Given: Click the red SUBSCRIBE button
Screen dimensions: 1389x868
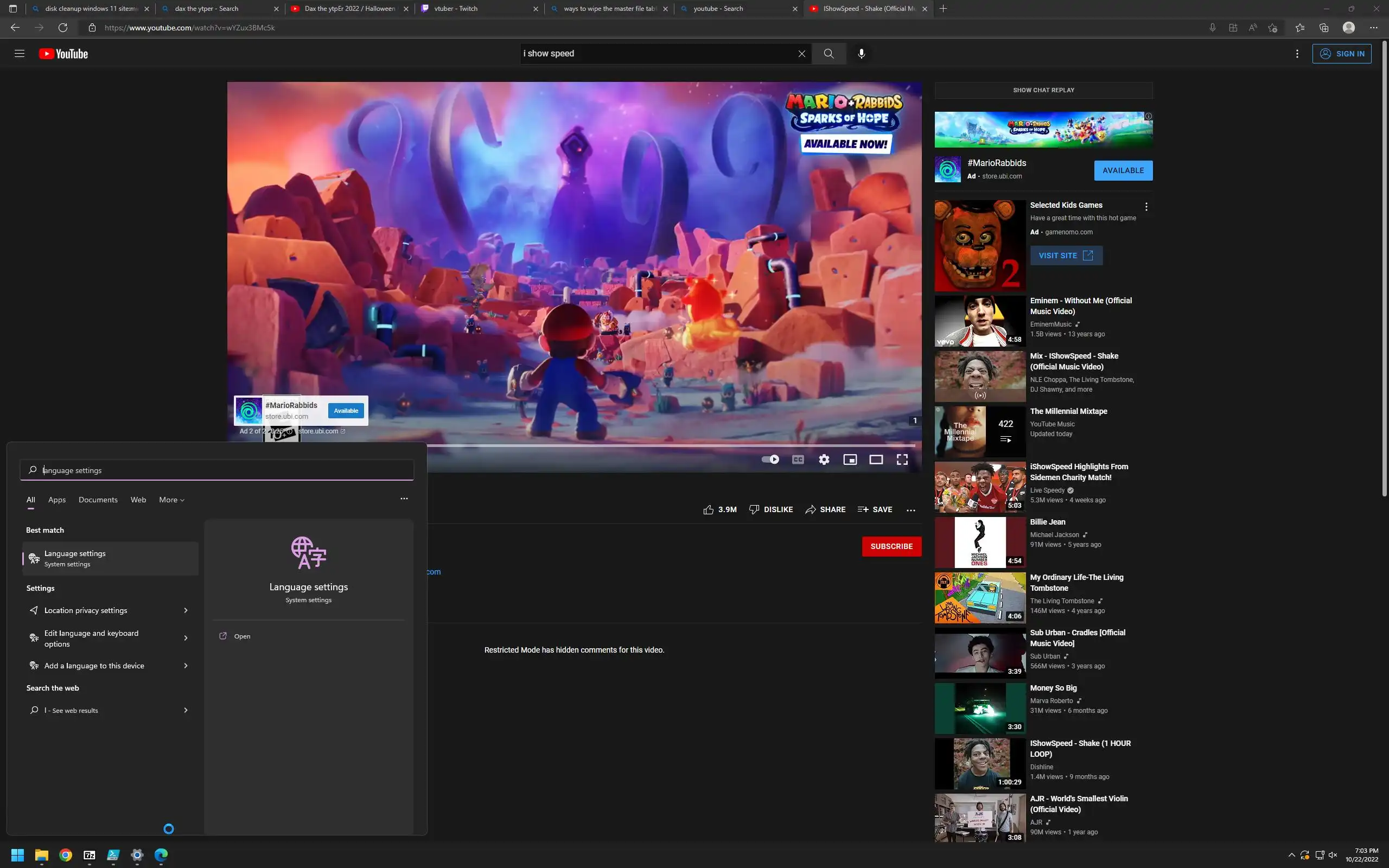Looking at the screenshot, I should point(891,546).
